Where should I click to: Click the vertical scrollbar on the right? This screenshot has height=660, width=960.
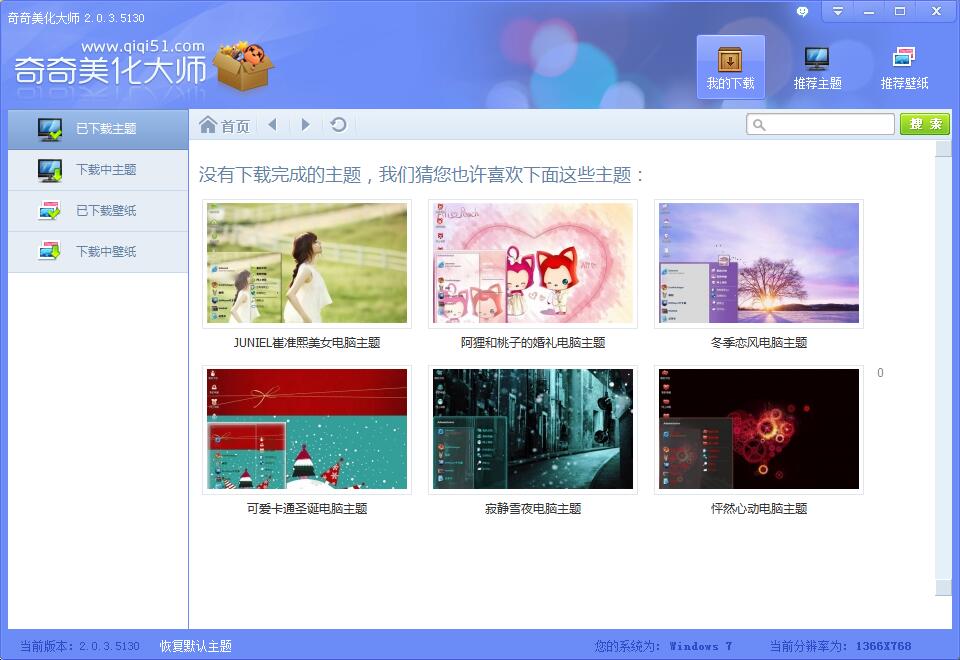click(943, 360)
